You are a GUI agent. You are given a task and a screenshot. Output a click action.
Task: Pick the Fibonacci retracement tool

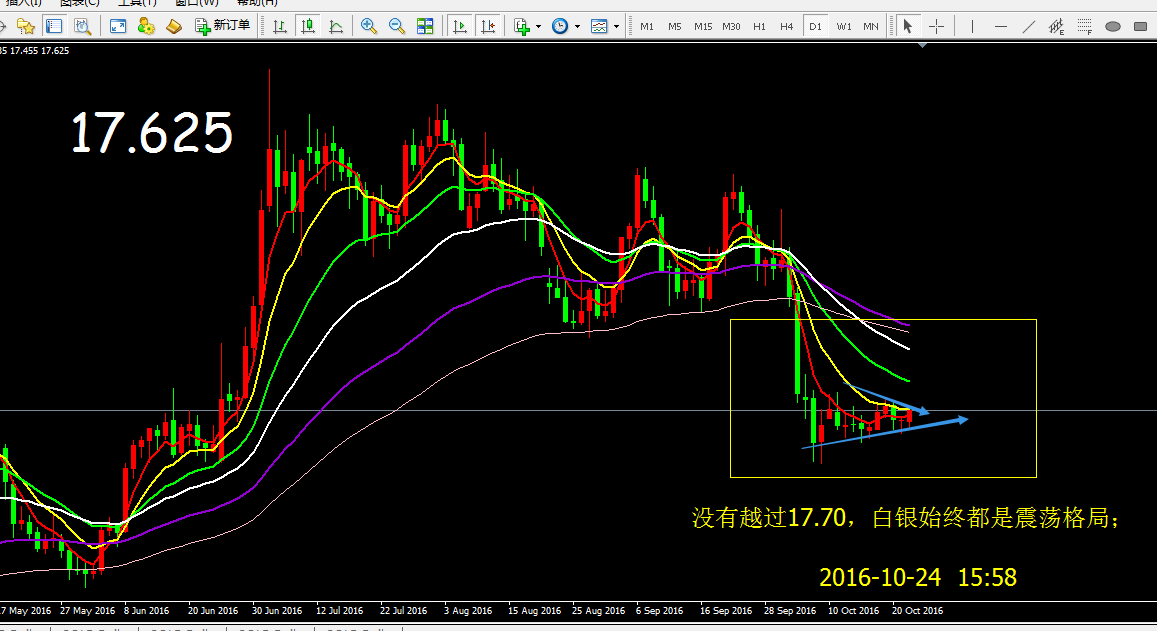tap(1085, 27)
